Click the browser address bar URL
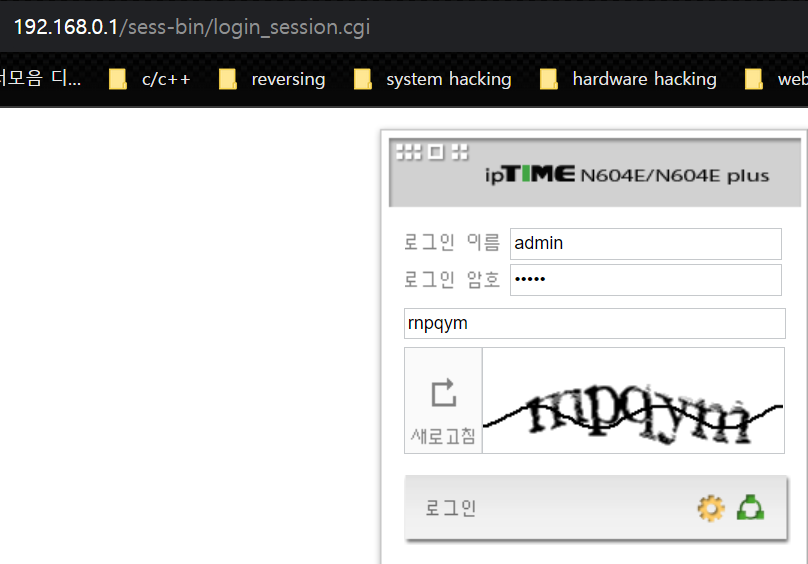This screenshot has width=808, height=564. tap(192, 27)
